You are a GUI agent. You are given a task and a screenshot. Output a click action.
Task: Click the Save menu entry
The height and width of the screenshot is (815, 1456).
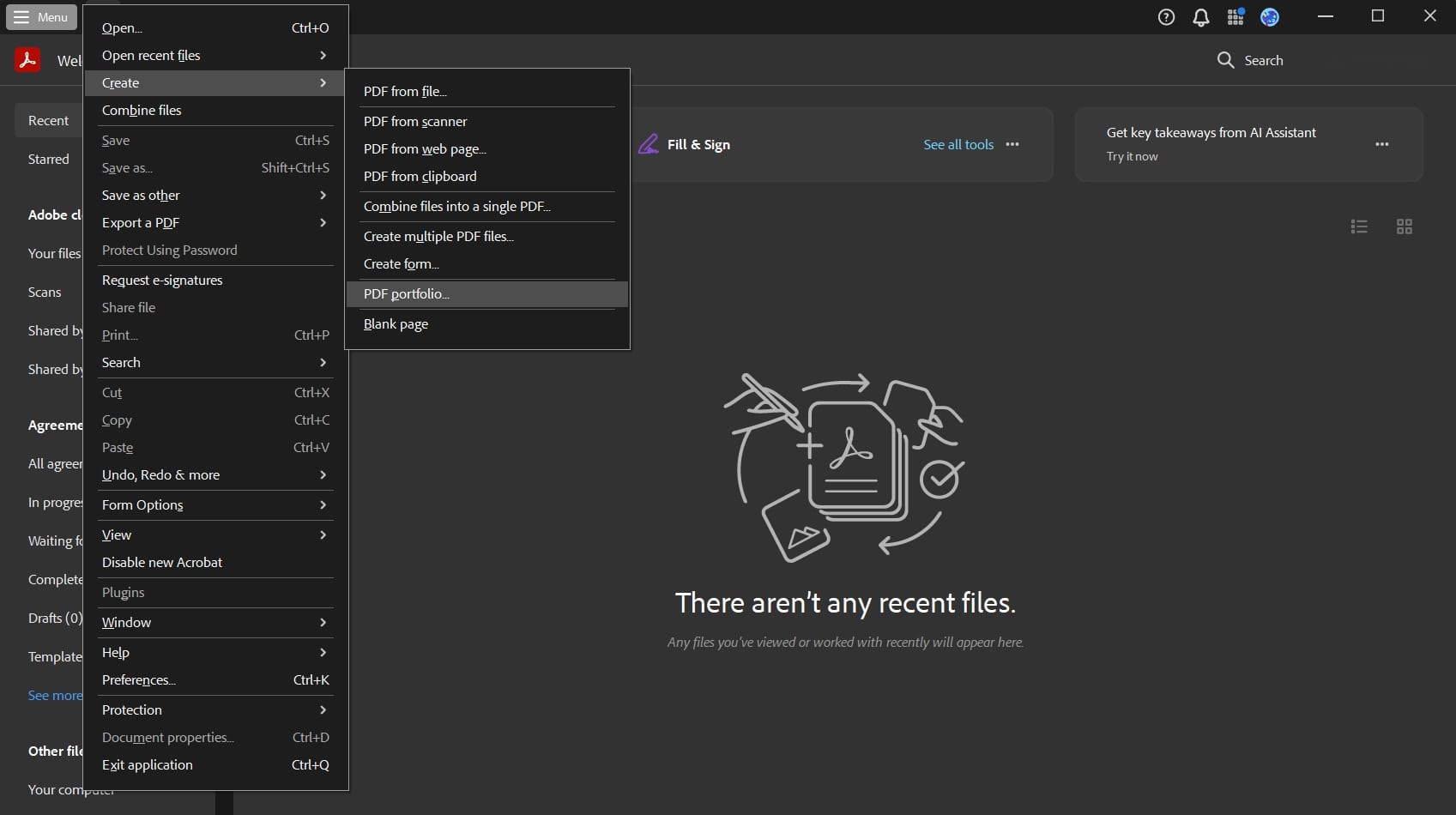point(215,140)
